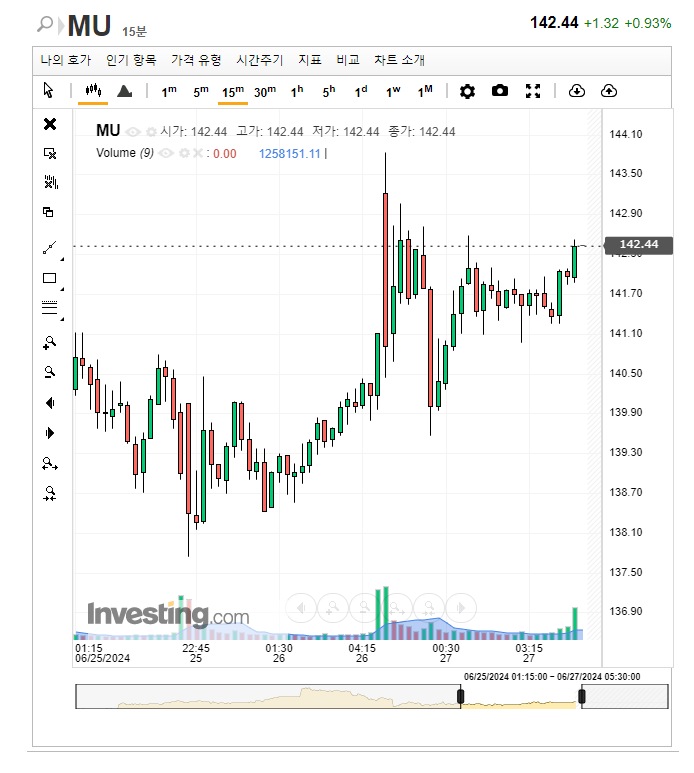
Task: Click the remove selected drawing tool
Action: click(50, 153)
